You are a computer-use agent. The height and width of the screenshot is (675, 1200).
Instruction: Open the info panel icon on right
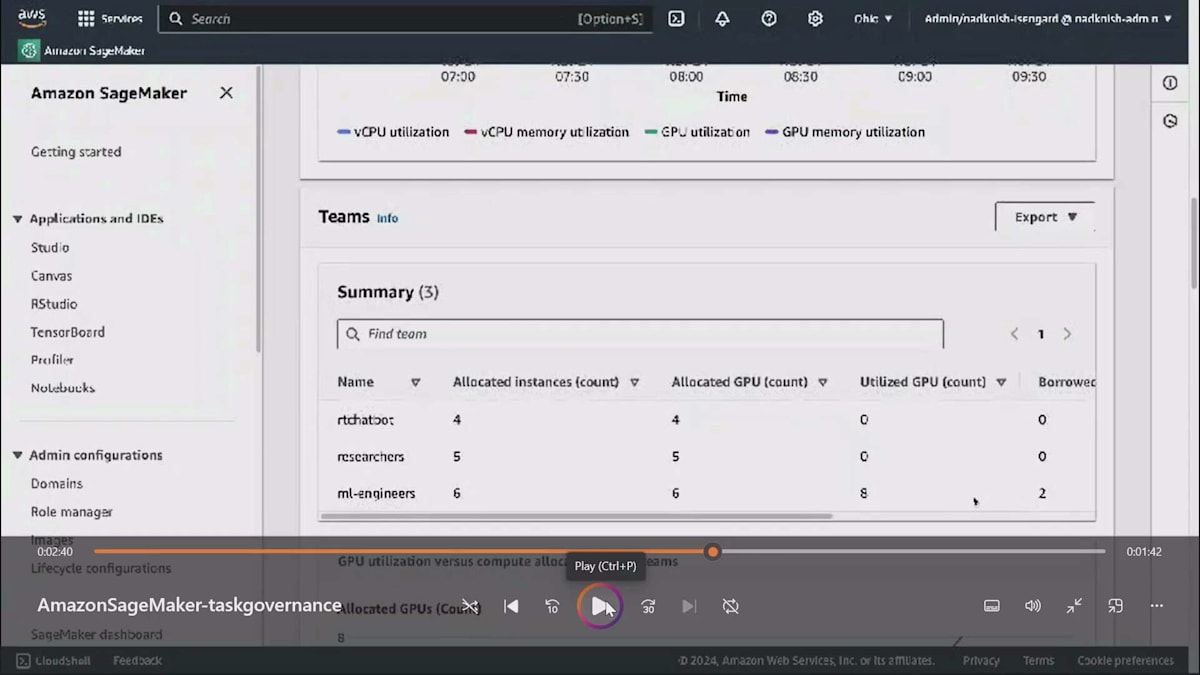1170,83
